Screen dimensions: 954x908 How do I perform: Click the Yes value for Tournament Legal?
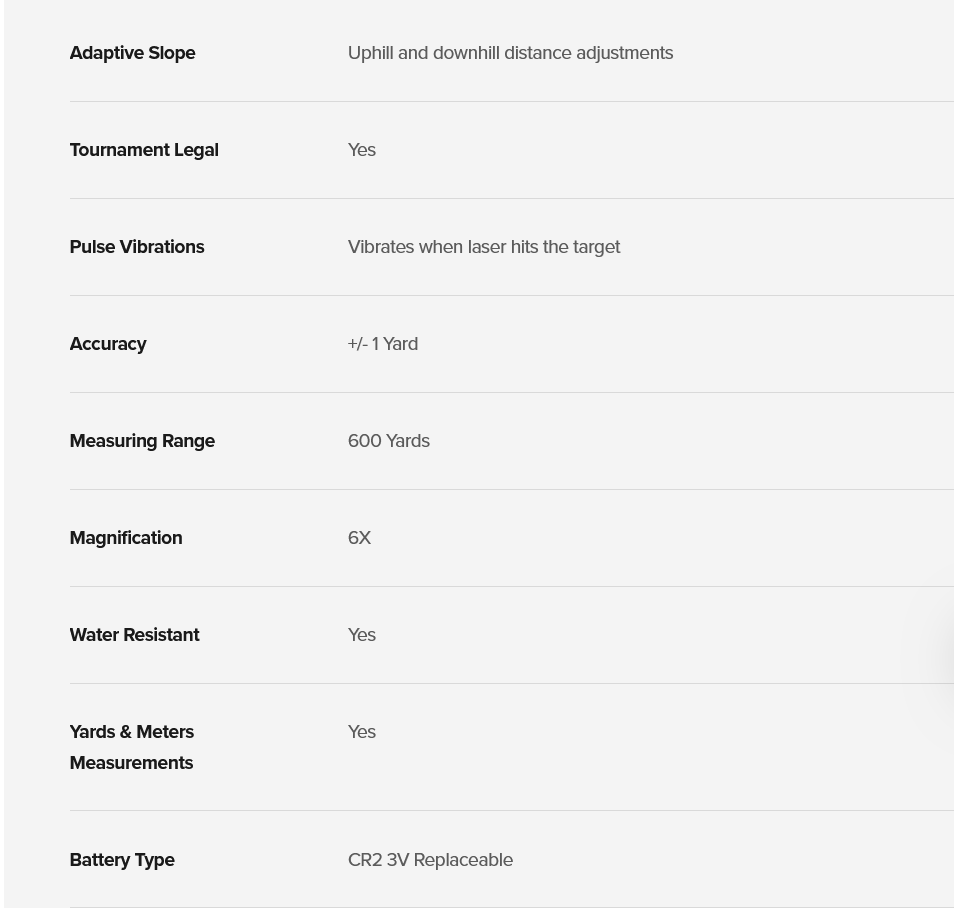click(x=362, y=150)
